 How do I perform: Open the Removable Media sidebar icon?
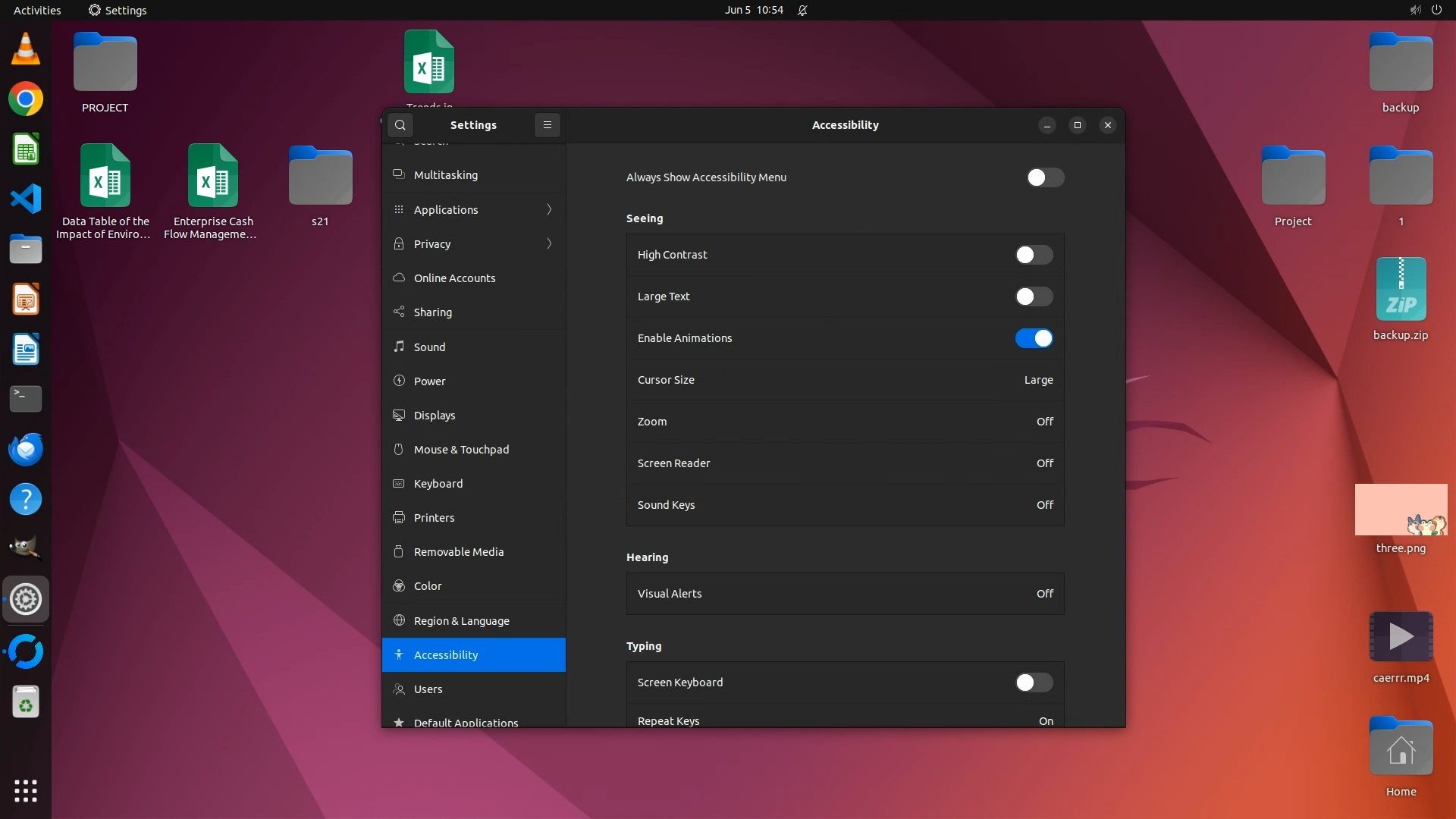click(x=399, y=552)
